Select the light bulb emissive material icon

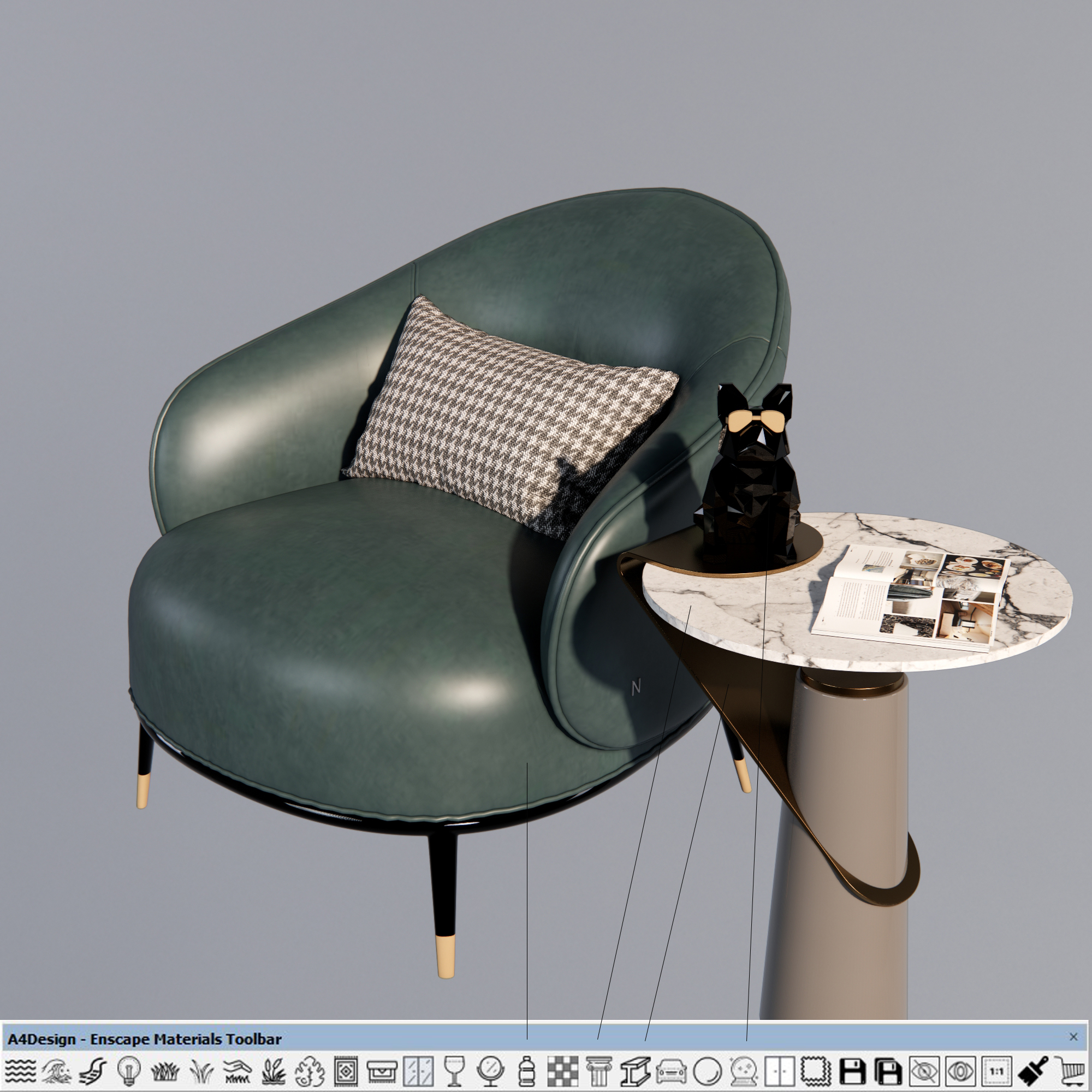(129, 1071)
